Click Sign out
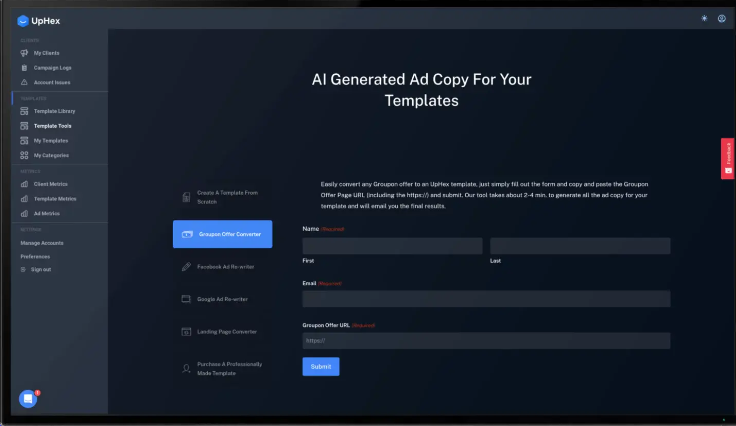 (x=41, y=269)
